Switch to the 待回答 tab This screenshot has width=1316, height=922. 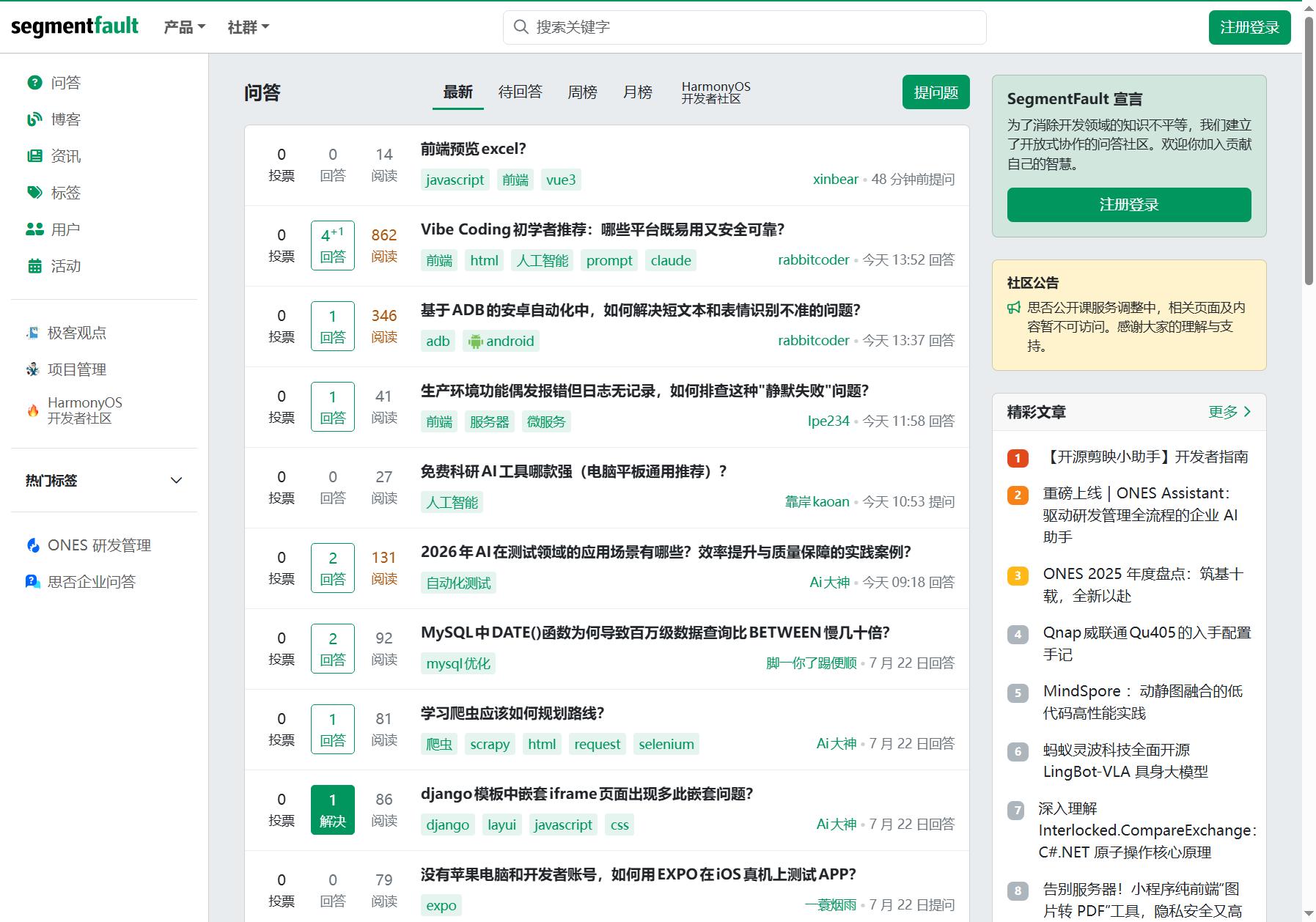click(520, 92)
